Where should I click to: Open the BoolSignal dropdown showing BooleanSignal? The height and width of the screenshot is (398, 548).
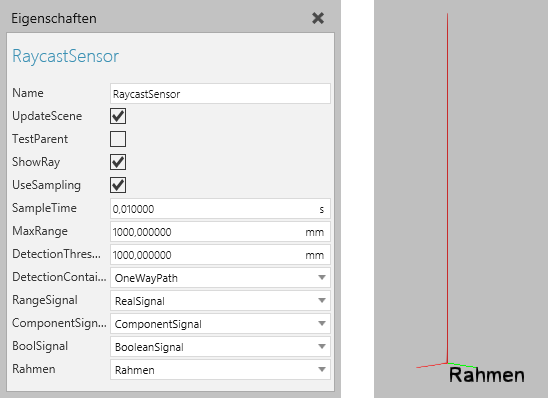point(220,347)
